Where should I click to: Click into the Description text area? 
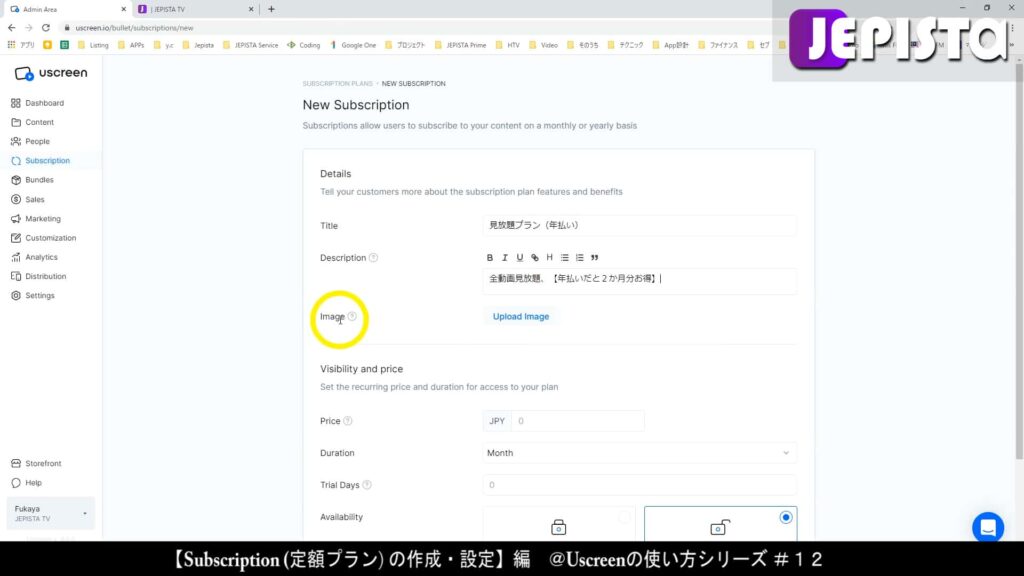click(x=639, y=281)
